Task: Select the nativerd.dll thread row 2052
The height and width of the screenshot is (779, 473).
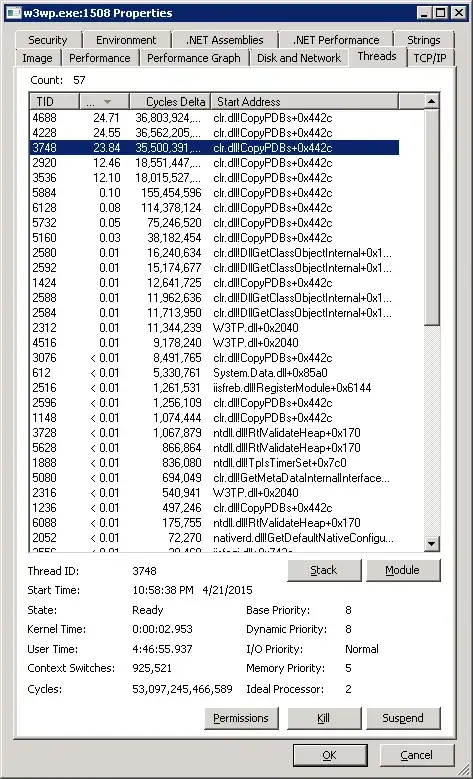Action: [x=214, y=538]
